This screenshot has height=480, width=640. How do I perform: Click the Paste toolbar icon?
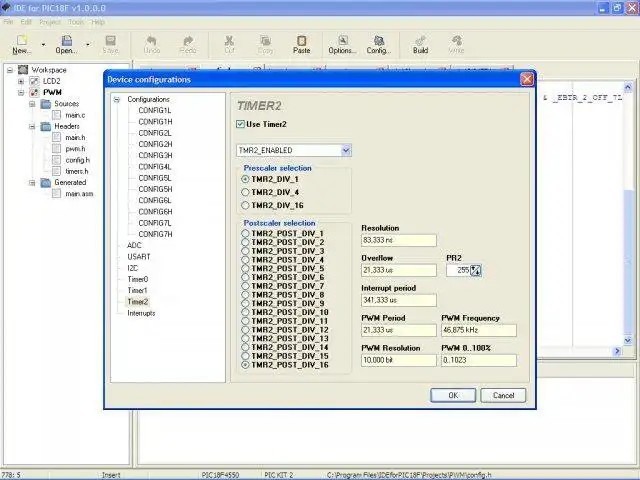(x=301, y=40)
